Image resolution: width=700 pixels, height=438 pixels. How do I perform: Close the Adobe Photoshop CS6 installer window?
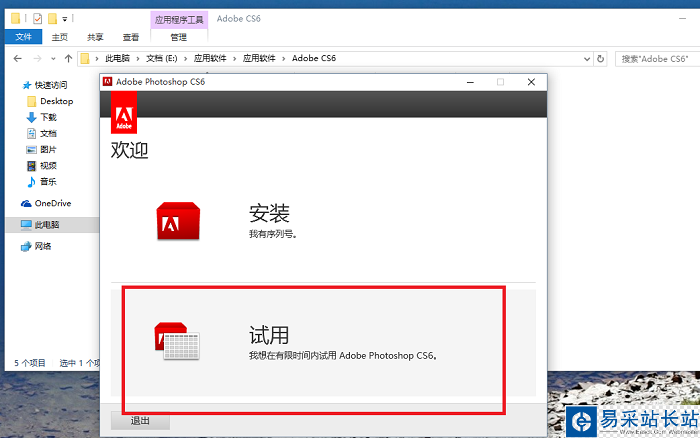(531, 82)
